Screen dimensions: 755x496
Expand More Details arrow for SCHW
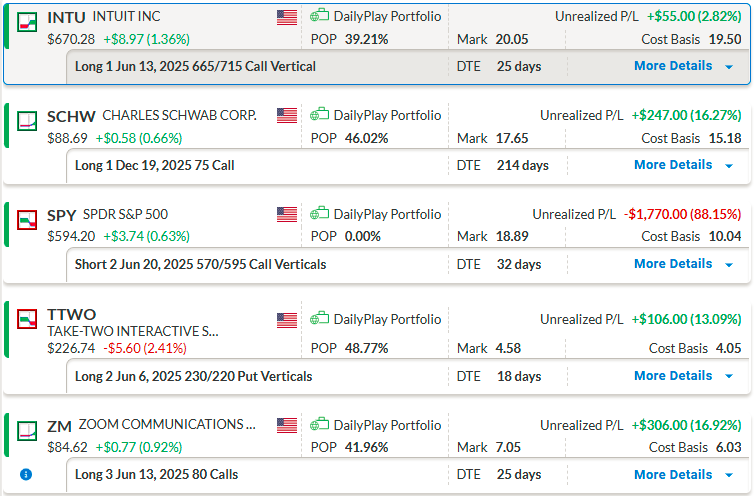(x=729, y=166)
